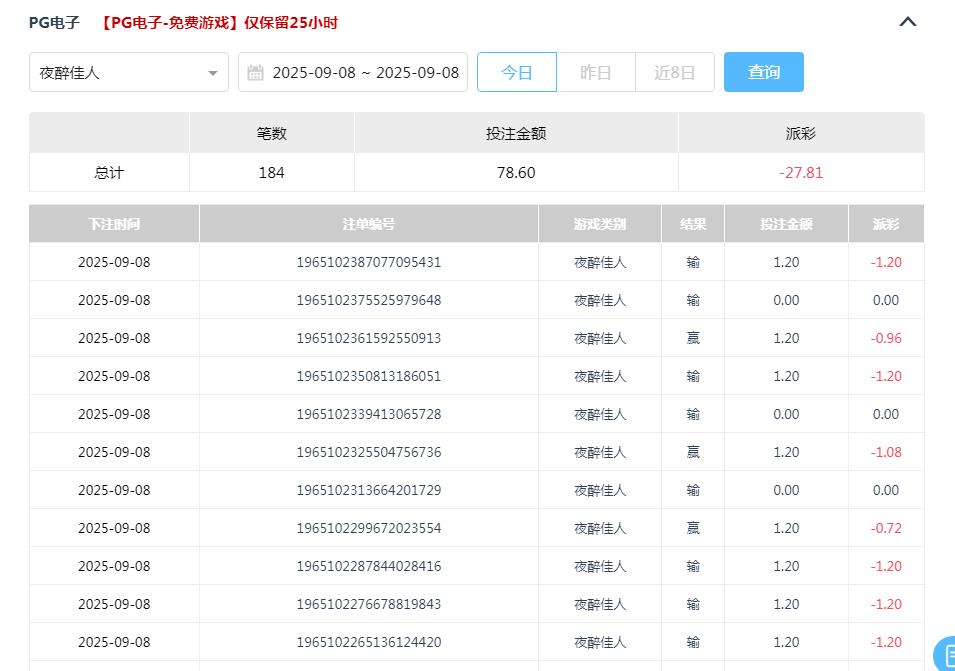Open the game category filter list
Screen dimensions: 955x671
129,72
